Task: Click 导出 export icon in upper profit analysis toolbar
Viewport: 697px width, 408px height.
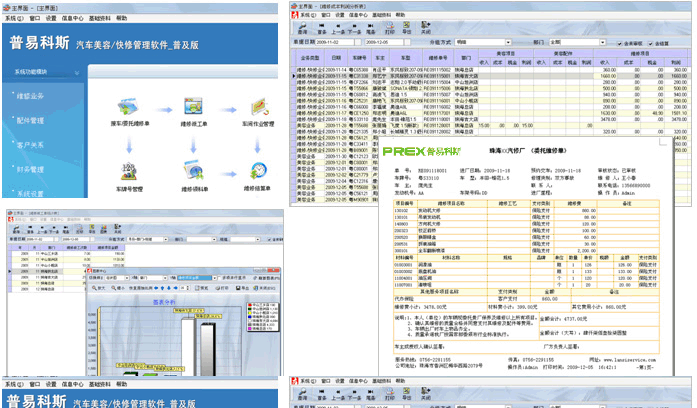Action: pos(407,28)
